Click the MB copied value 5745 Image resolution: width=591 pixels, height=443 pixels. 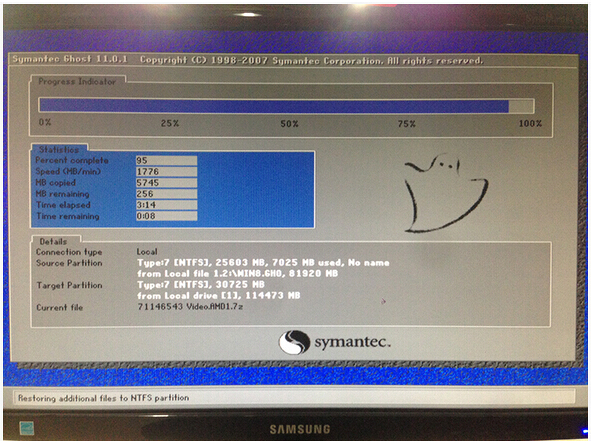tap(166, 183)
